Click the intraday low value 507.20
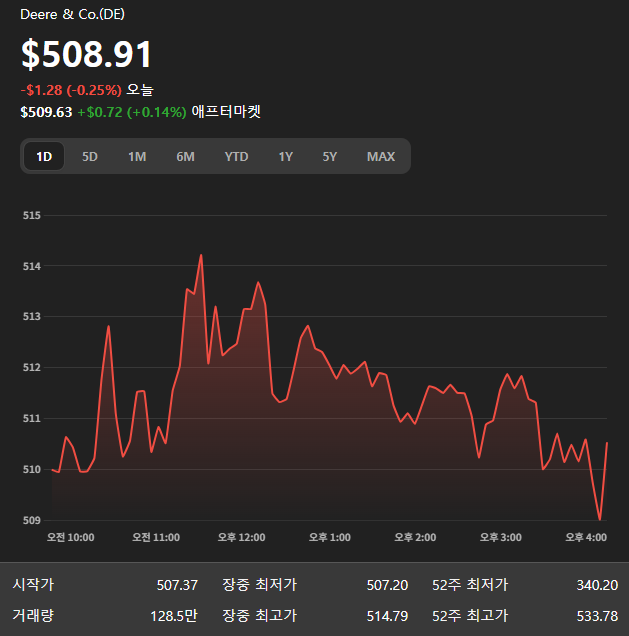The width and height of the screenshot is (629, 636). [387, 585]
